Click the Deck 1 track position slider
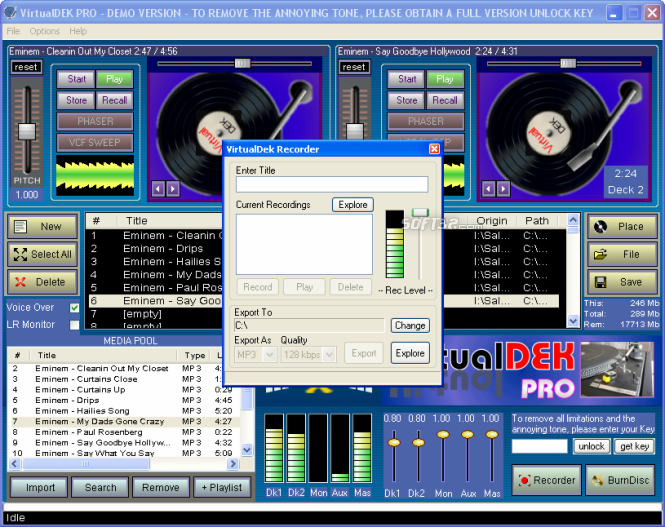The image size is (665, 527). (243, 64)
